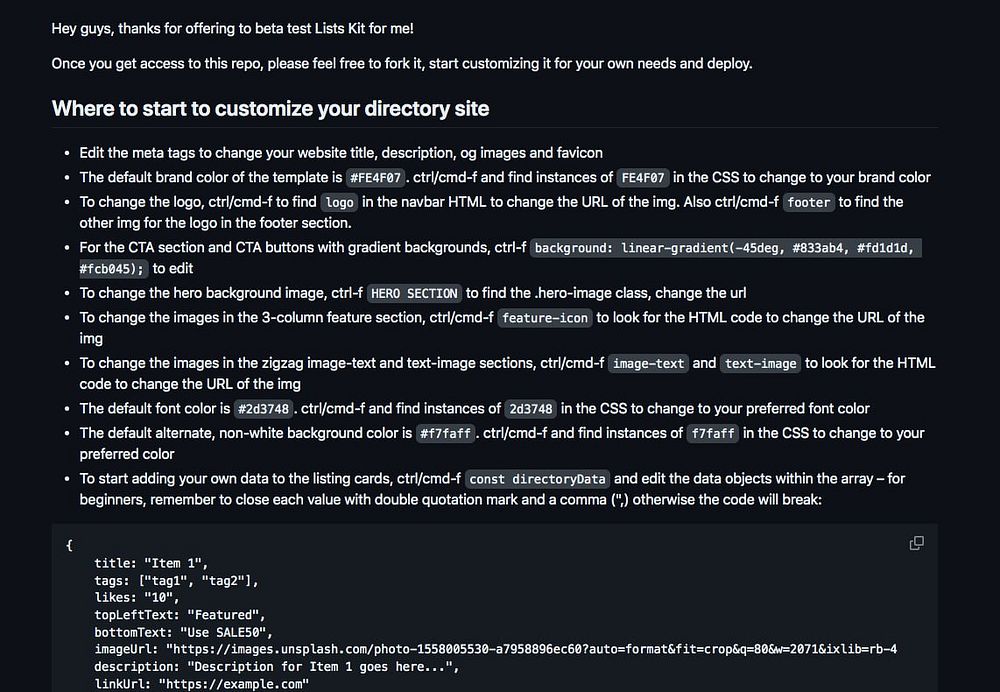This screenshot has width=1000, height=692.
Task: Click the 'footer' inline code snippet
Action: point(809,202)
